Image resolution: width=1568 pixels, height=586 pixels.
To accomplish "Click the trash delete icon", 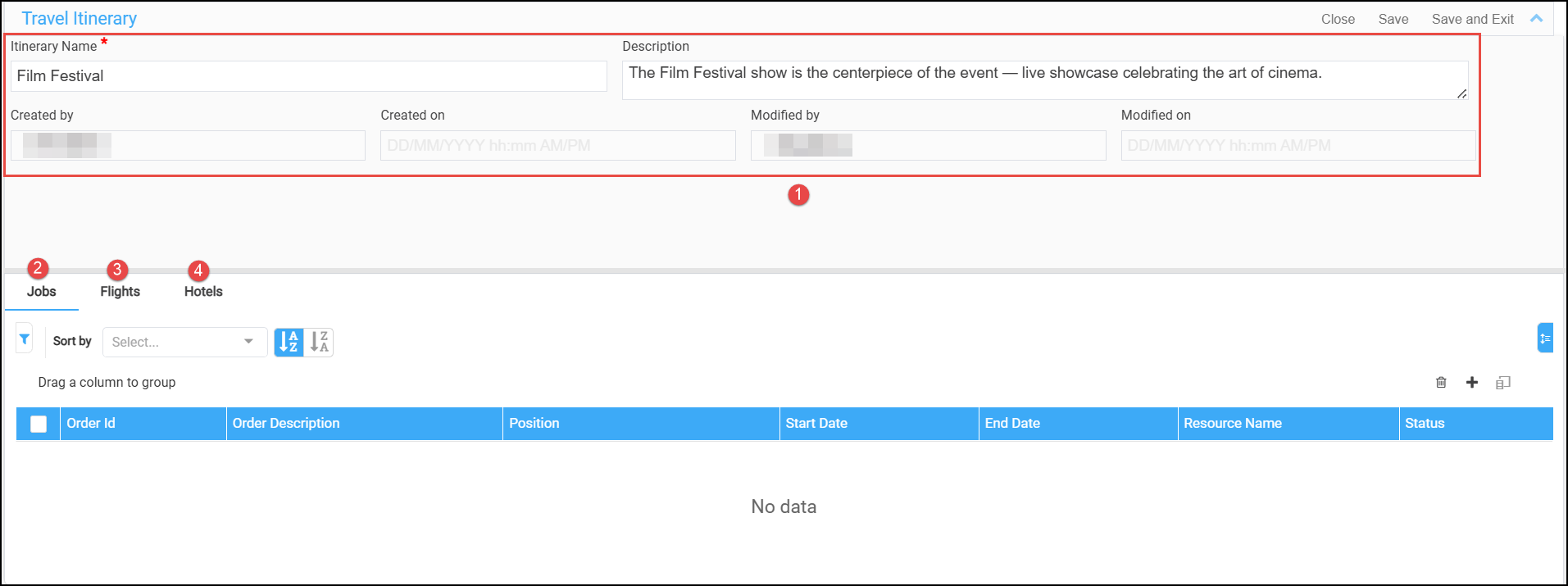I will tap(1441, 383).
